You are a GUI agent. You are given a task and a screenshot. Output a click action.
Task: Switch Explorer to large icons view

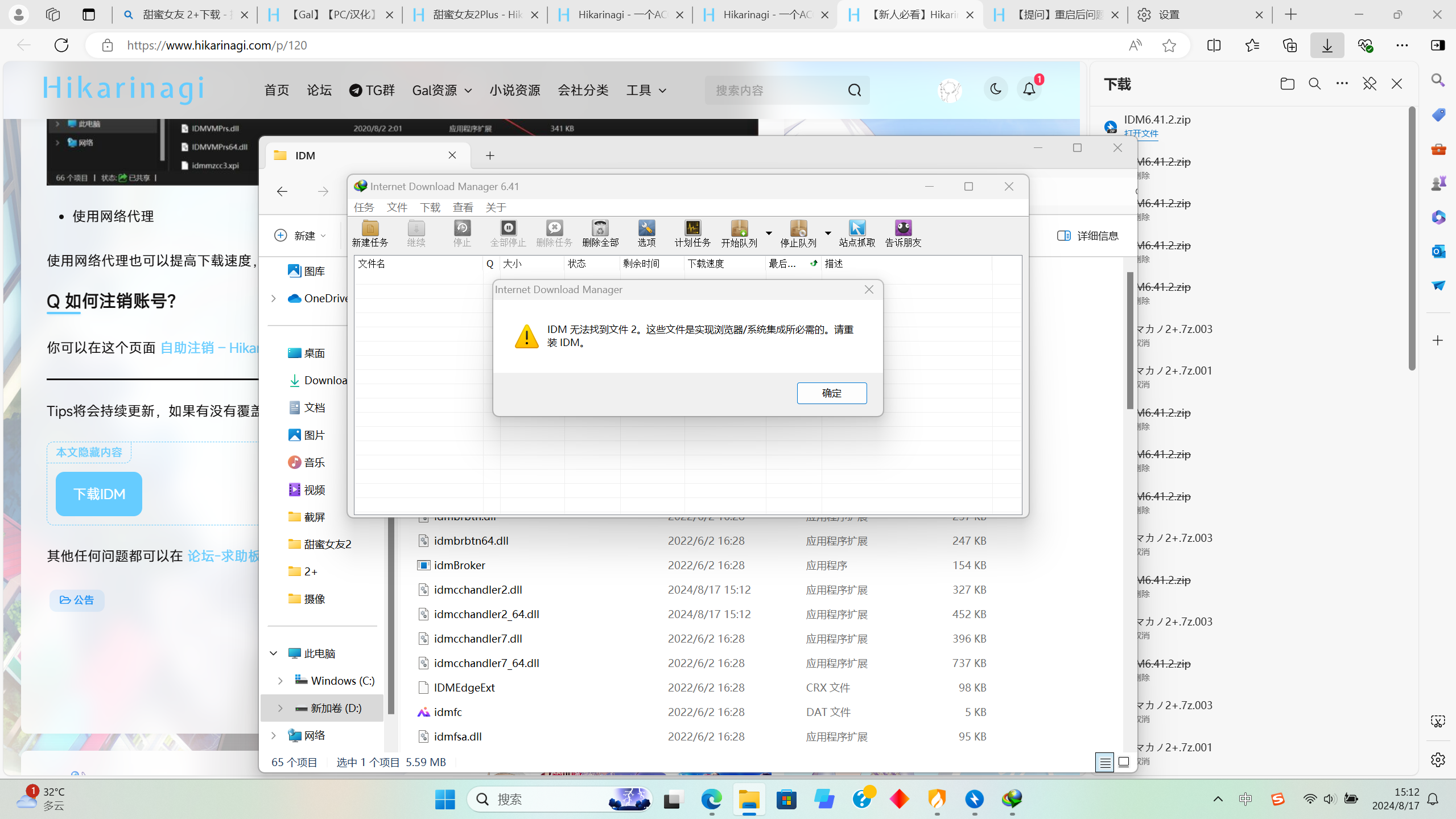coord(1124,762)
